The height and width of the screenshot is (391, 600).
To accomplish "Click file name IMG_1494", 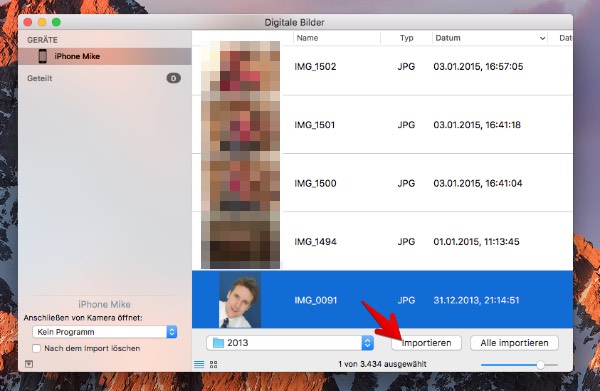I will 315,242.
